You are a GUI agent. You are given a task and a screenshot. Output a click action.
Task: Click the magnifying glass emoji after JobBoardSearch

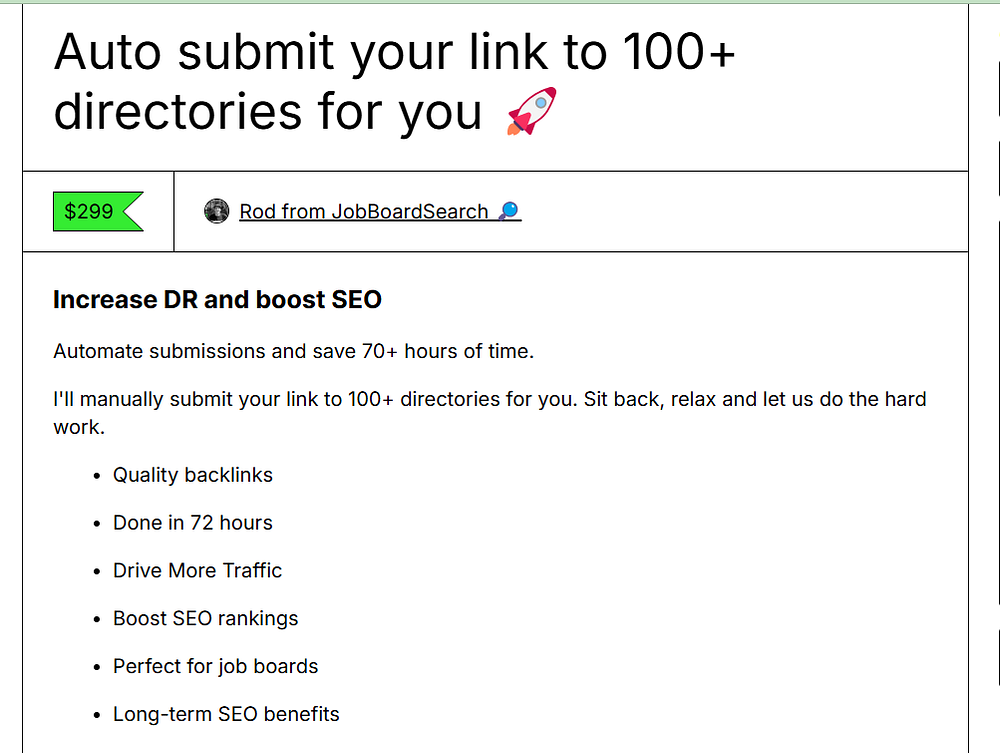(509, 211)
